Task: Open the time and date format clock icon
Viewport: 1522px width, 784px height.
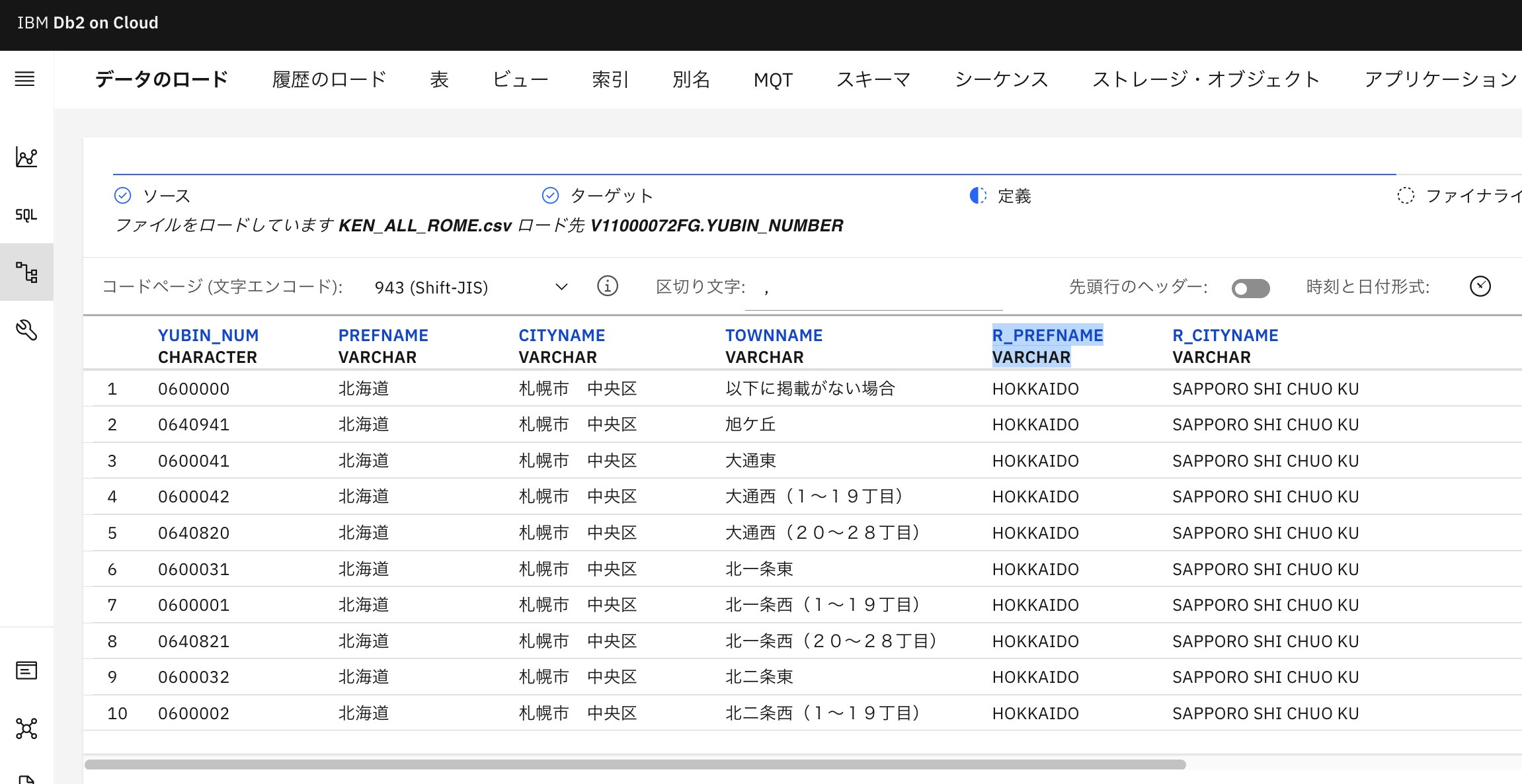Action: tap(1481, 286)
